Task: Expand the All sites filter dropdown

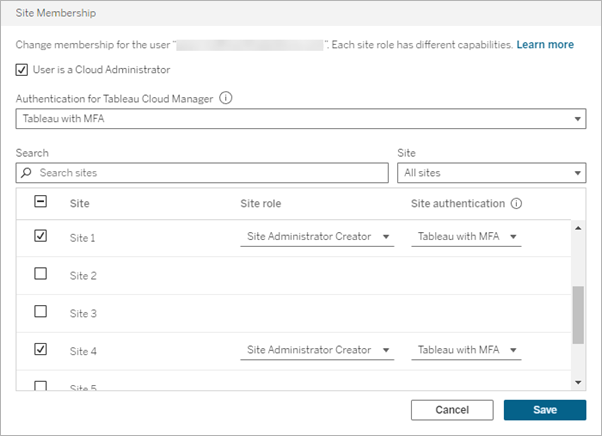Action: pos(491,173)
